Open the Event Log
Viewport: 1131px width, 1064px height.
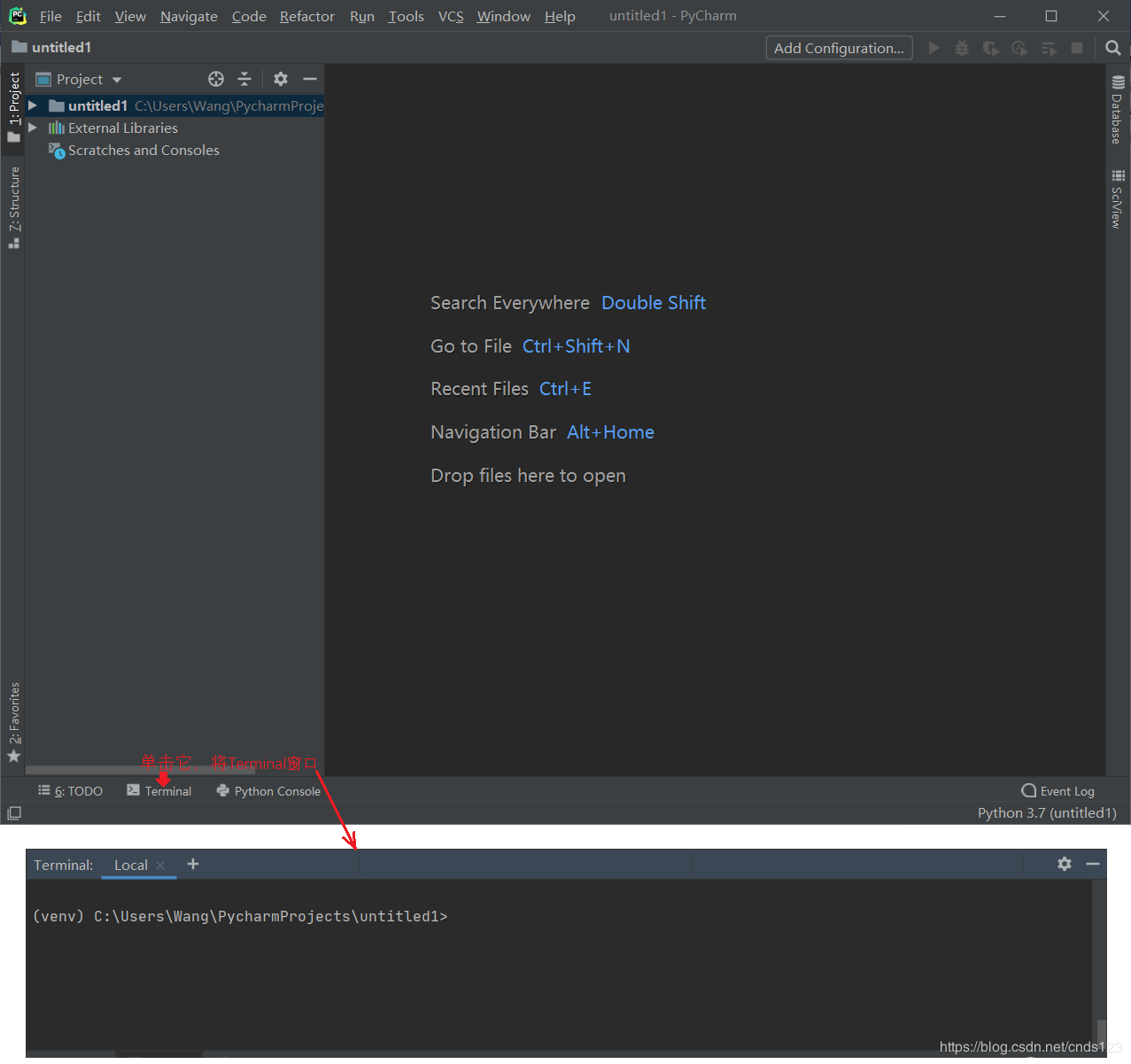(1058, 791)
